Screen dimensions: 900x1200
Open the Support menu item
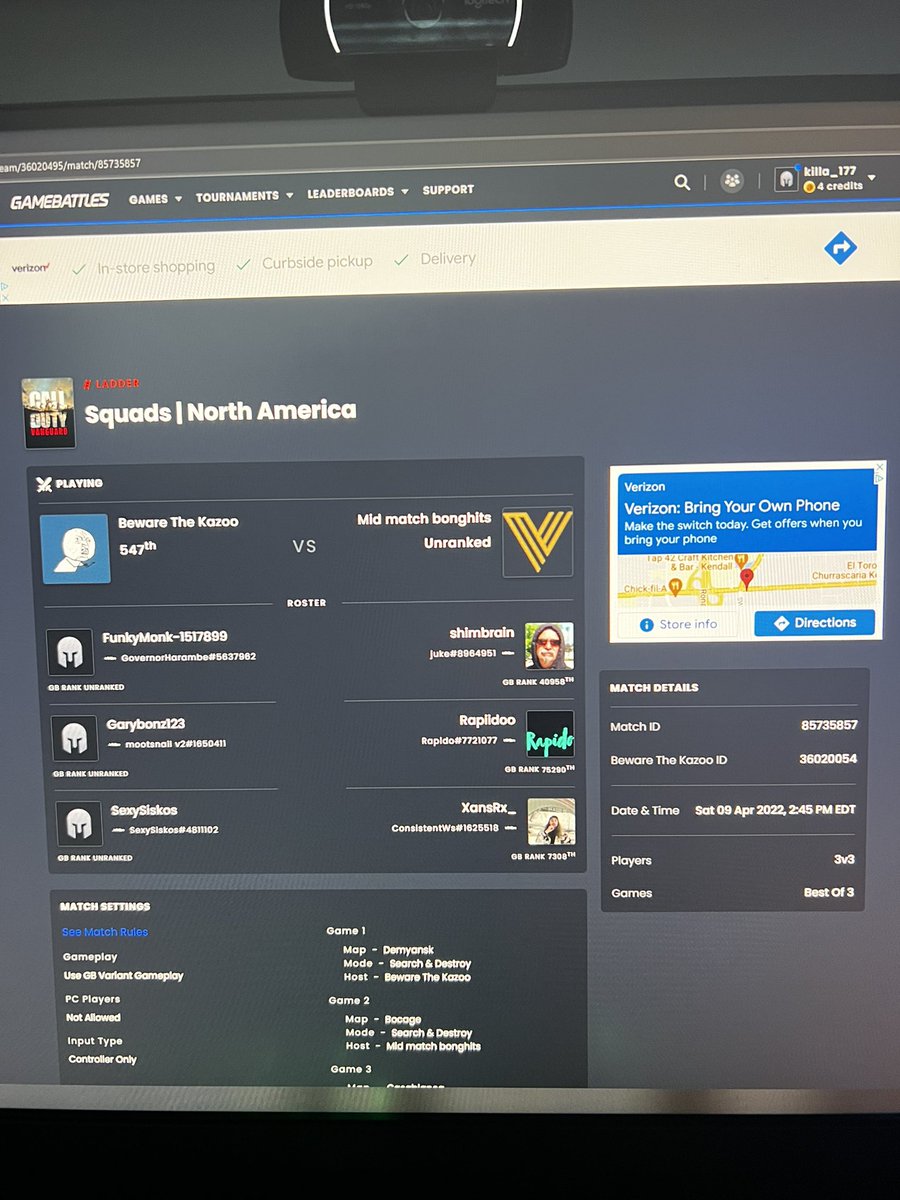click(448, 189)
